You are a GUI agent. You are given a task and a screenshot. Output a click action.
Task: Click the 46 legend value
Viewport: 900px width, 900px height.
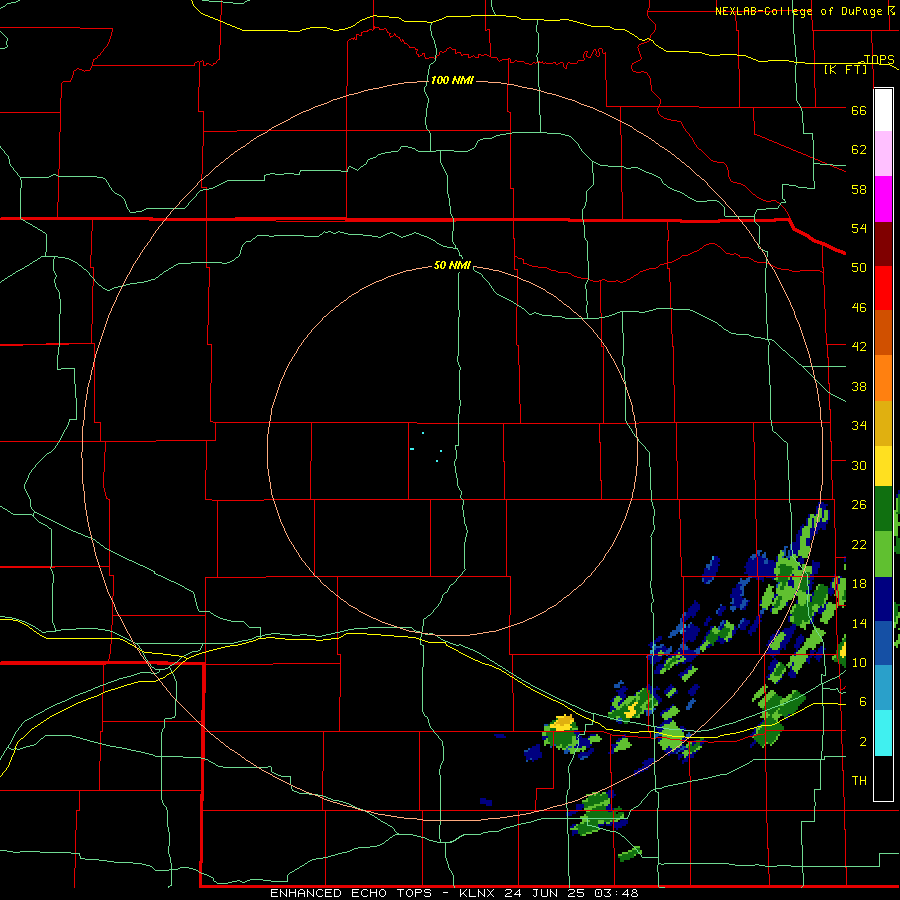(x=859, y=308)
